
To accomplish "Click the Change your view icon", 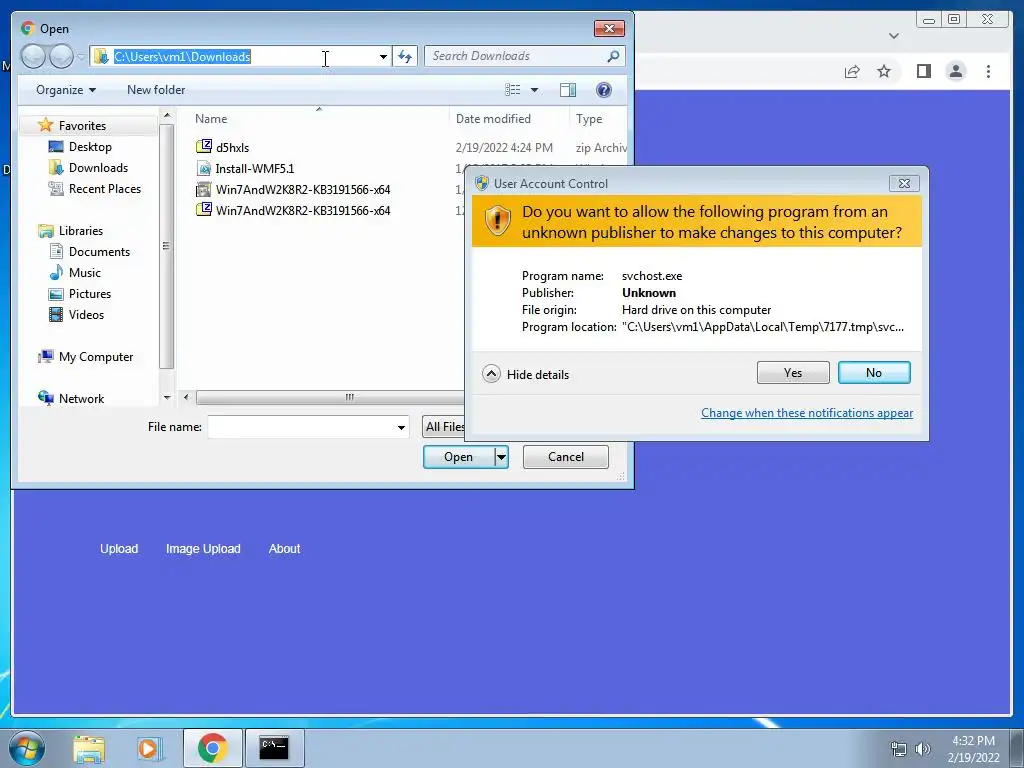I will click(x=513, y=89).
